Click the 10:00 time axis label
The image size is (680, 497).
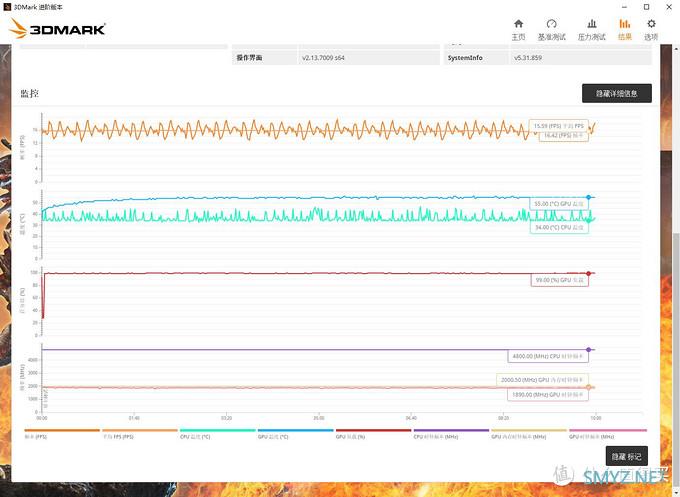595,418
